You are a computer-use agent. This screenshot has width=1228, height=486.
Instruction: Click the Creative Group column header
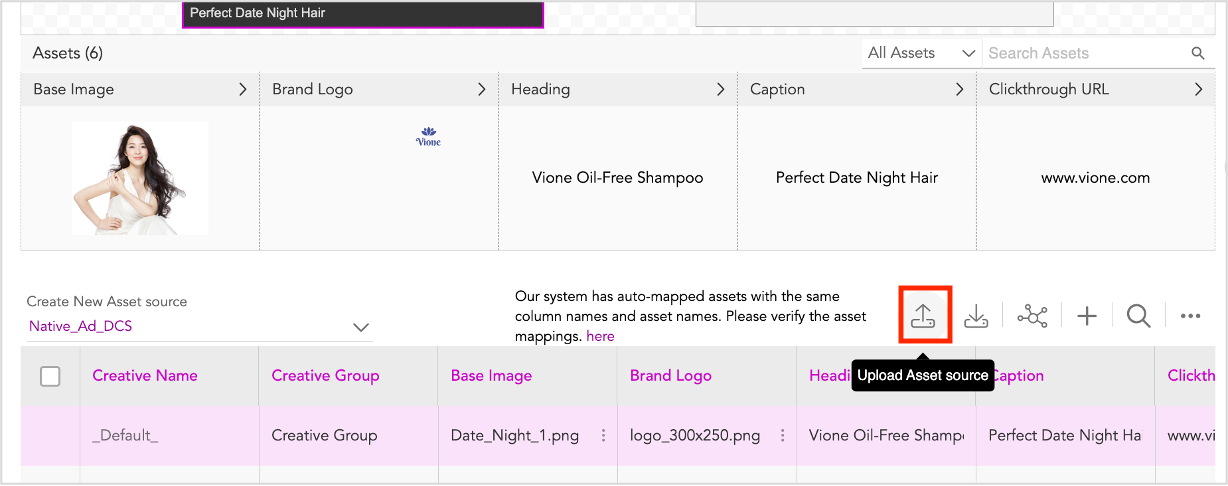[325, 376]
